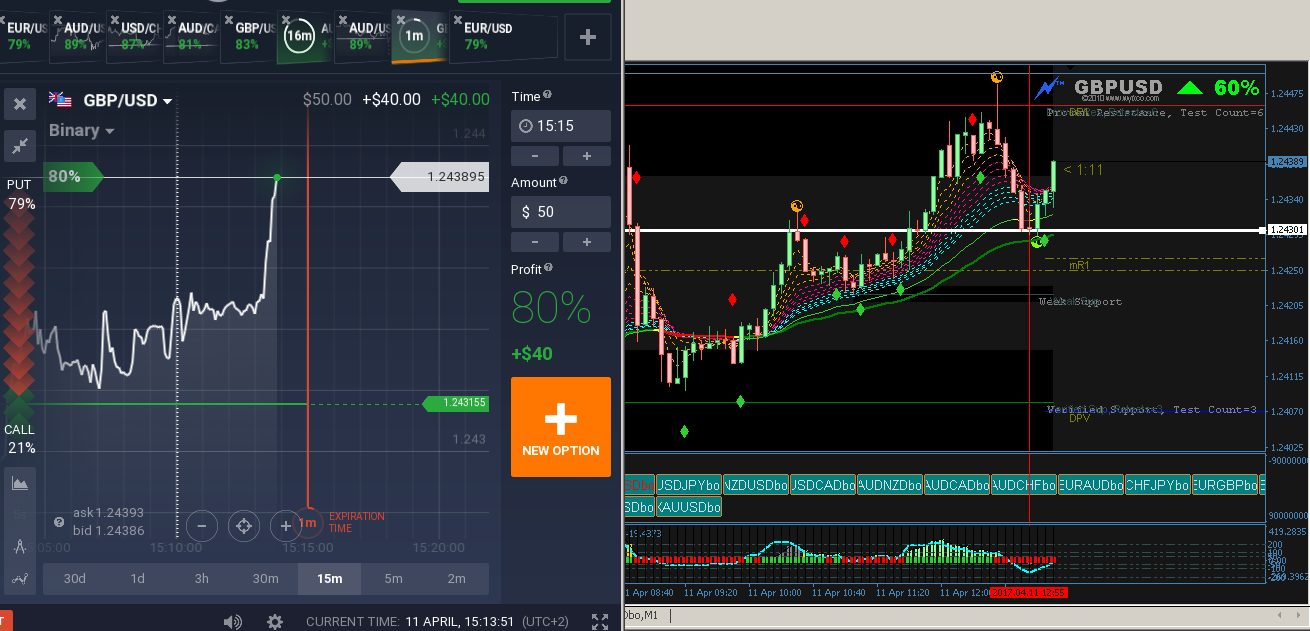The image size is (1310, 631).
Task: Increase the expiry time with plus
Action: 587,156
